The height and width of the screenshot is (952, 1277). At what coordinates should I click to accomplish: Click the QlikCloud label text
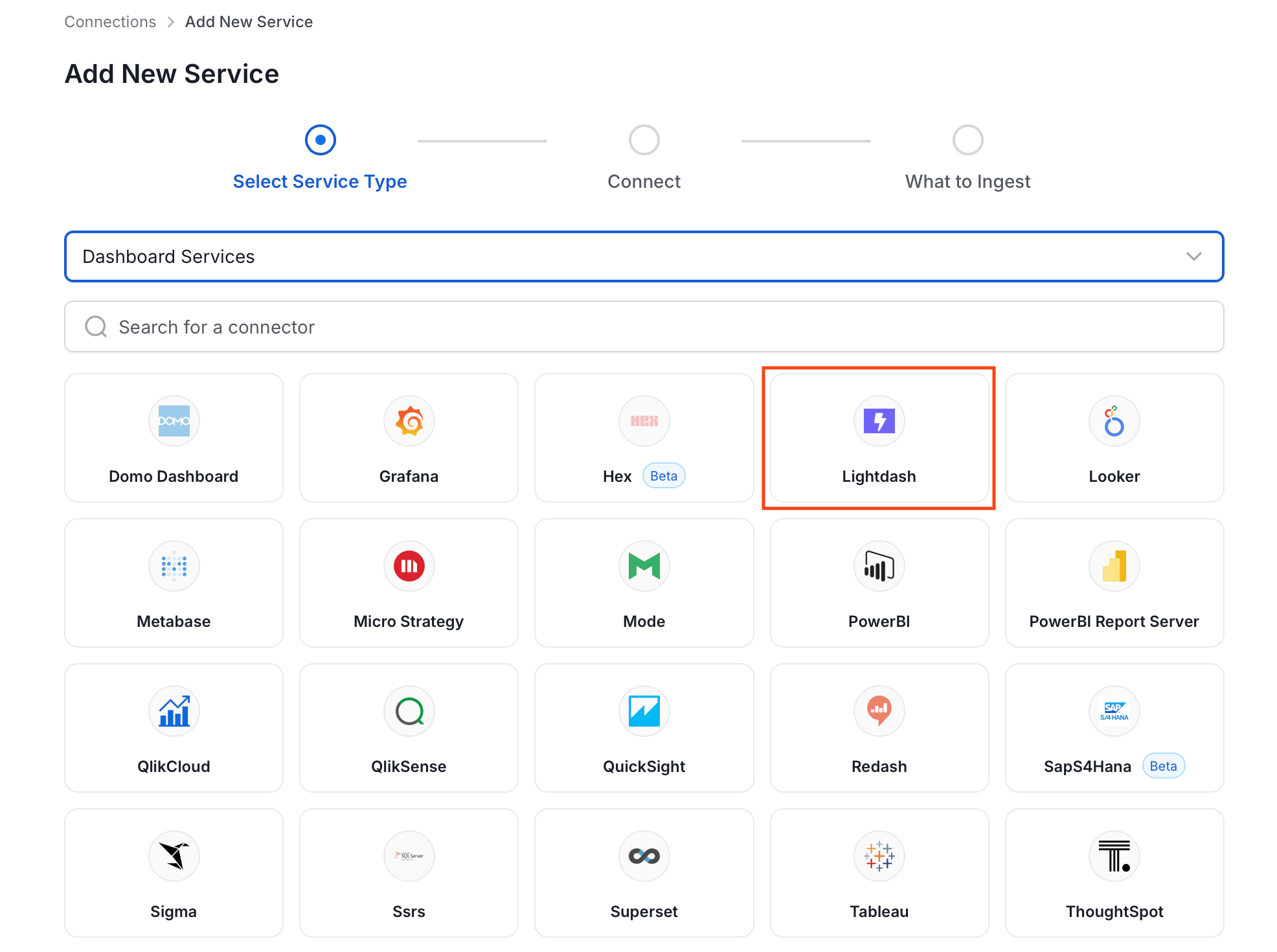174,767
